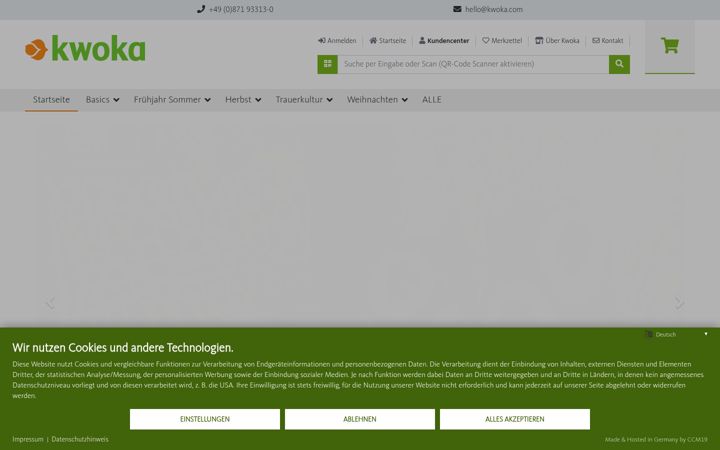Click the hello@kwoka.com email address
This screenshot has height=450, width=720.
pos(494,9)
